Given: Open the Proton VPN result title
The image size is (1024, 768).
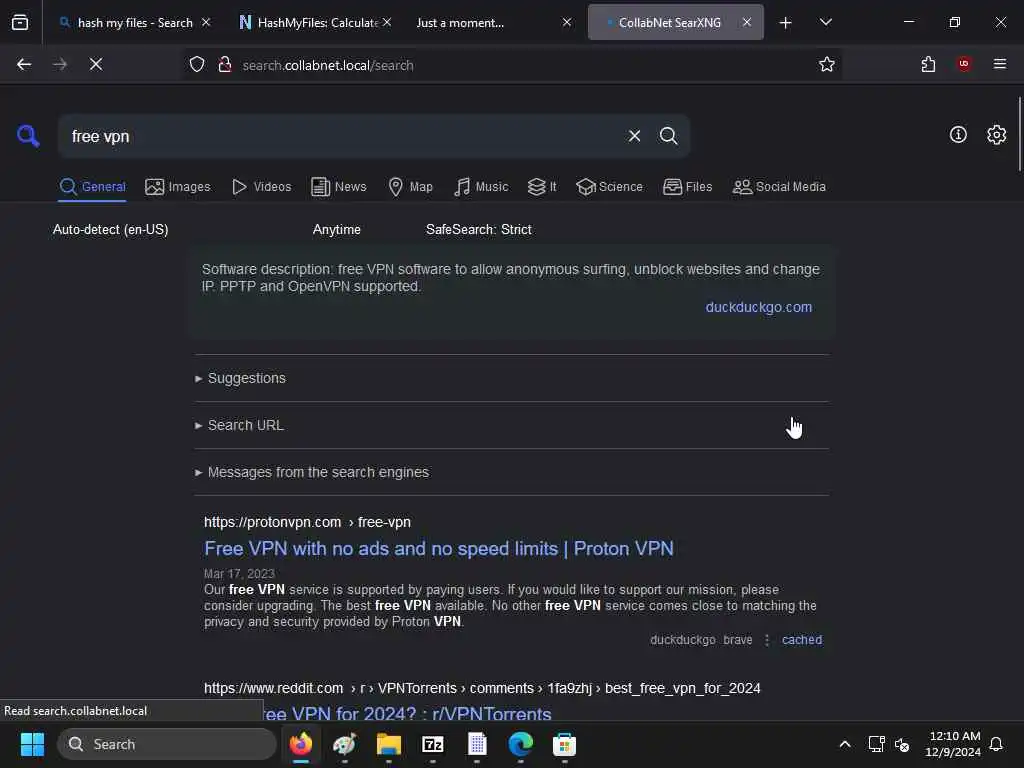Looking at the screenshot, I should [438, 549].
